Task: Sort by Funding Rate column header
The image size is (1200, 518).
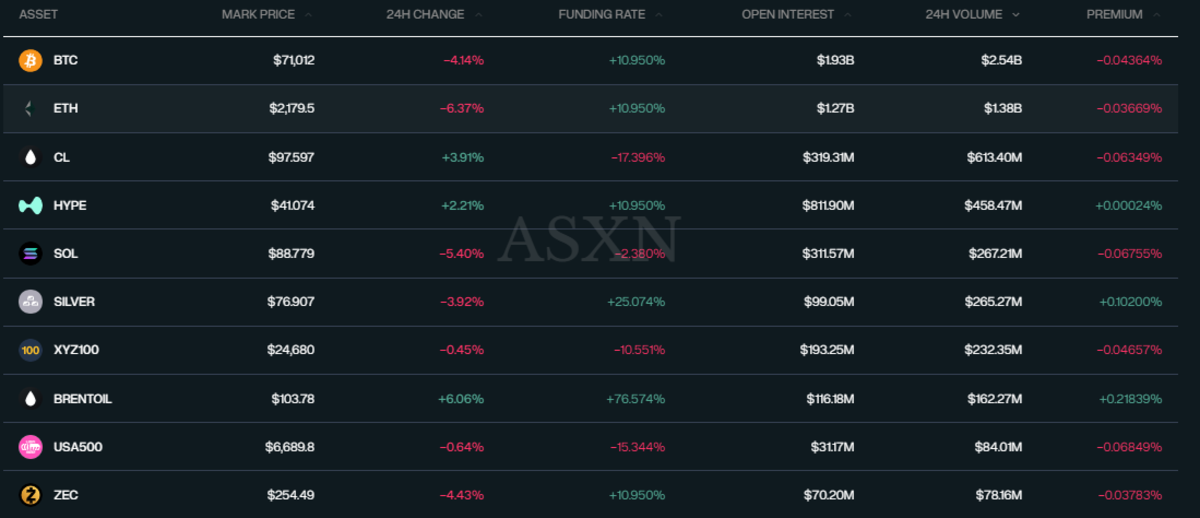Action: (601, 15)
